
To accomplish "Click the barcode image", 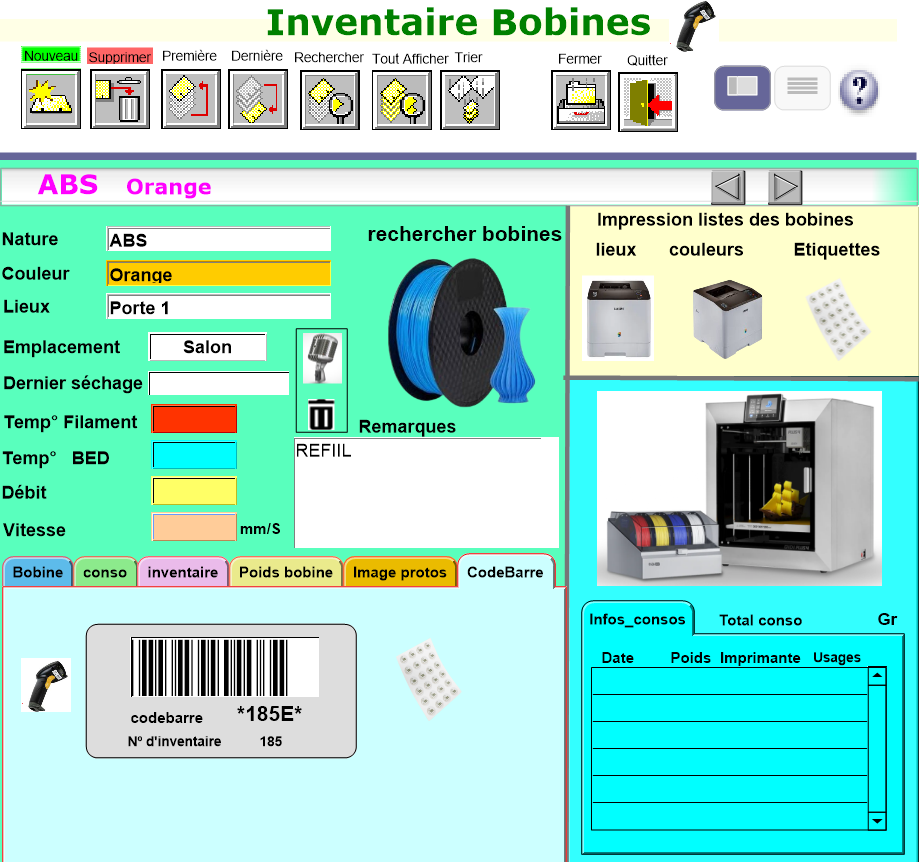I will pos(225,667).
